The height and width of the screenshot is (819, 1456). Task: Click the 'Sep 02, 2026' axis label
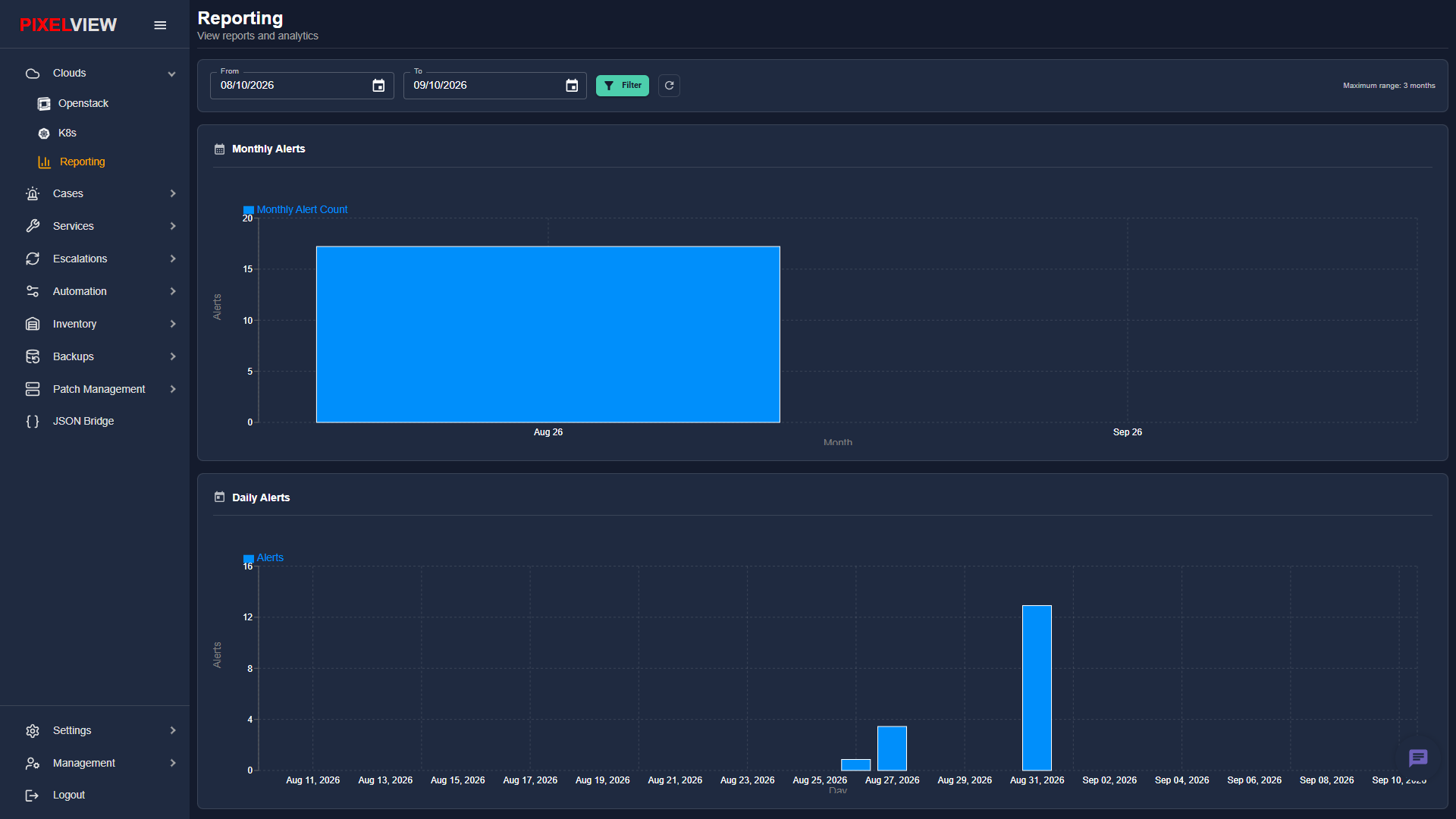(x=1109, y=780)
